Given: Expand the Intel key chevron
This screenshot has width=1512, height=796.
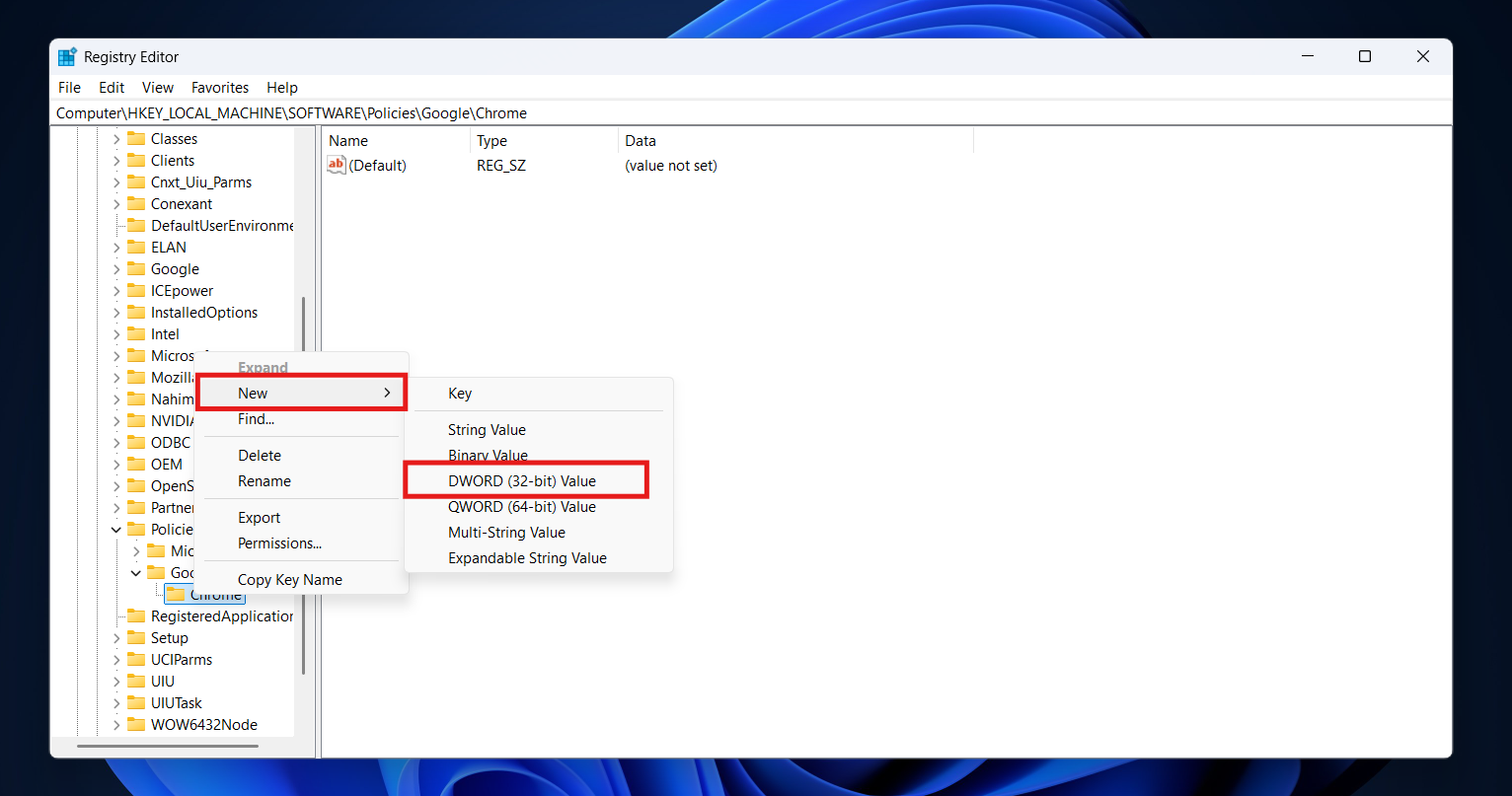Looking at the screenshot, I should [116, 334].
